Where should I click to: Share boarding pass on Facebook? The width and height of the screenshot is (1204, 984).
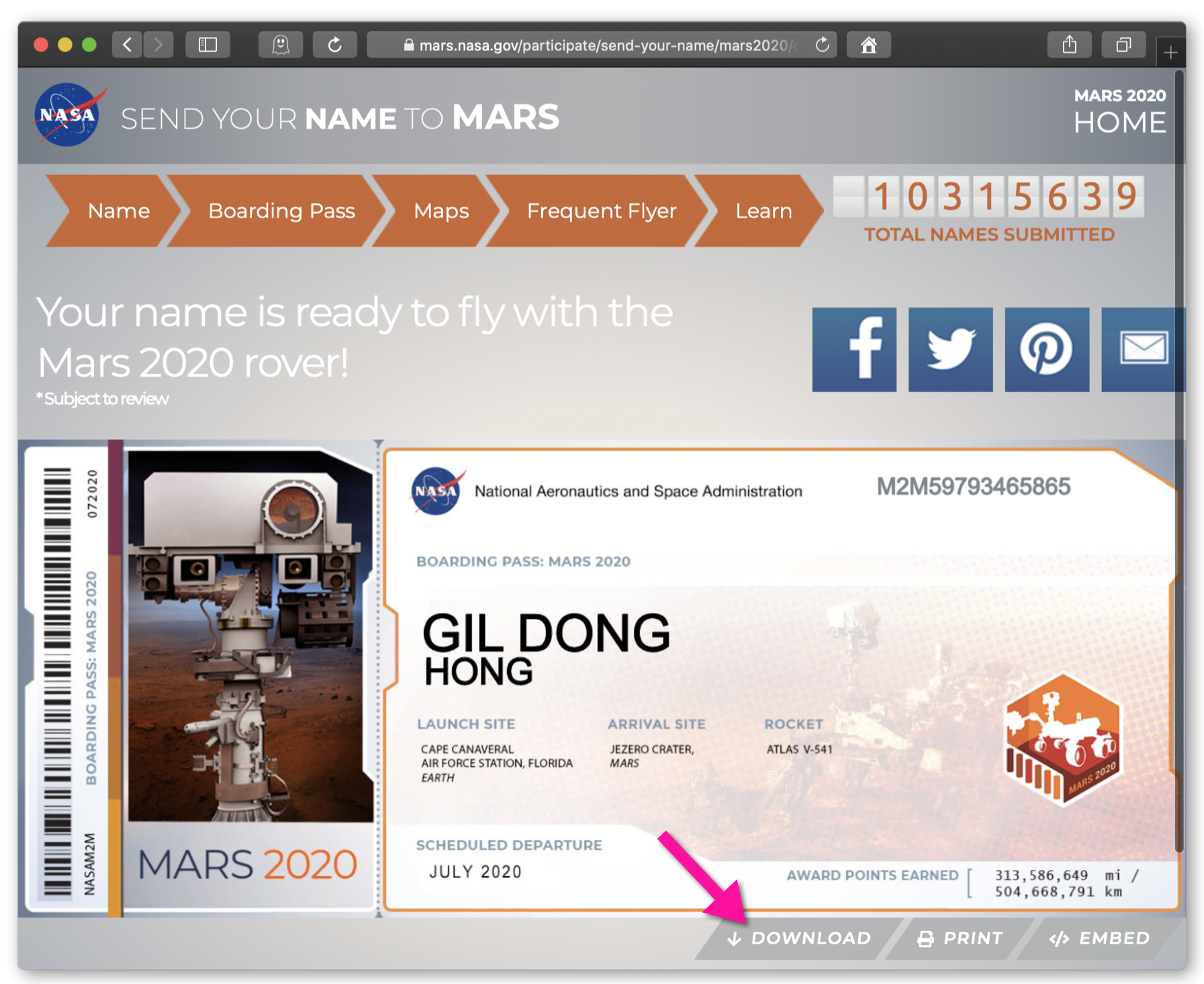(x=854, y=350)
